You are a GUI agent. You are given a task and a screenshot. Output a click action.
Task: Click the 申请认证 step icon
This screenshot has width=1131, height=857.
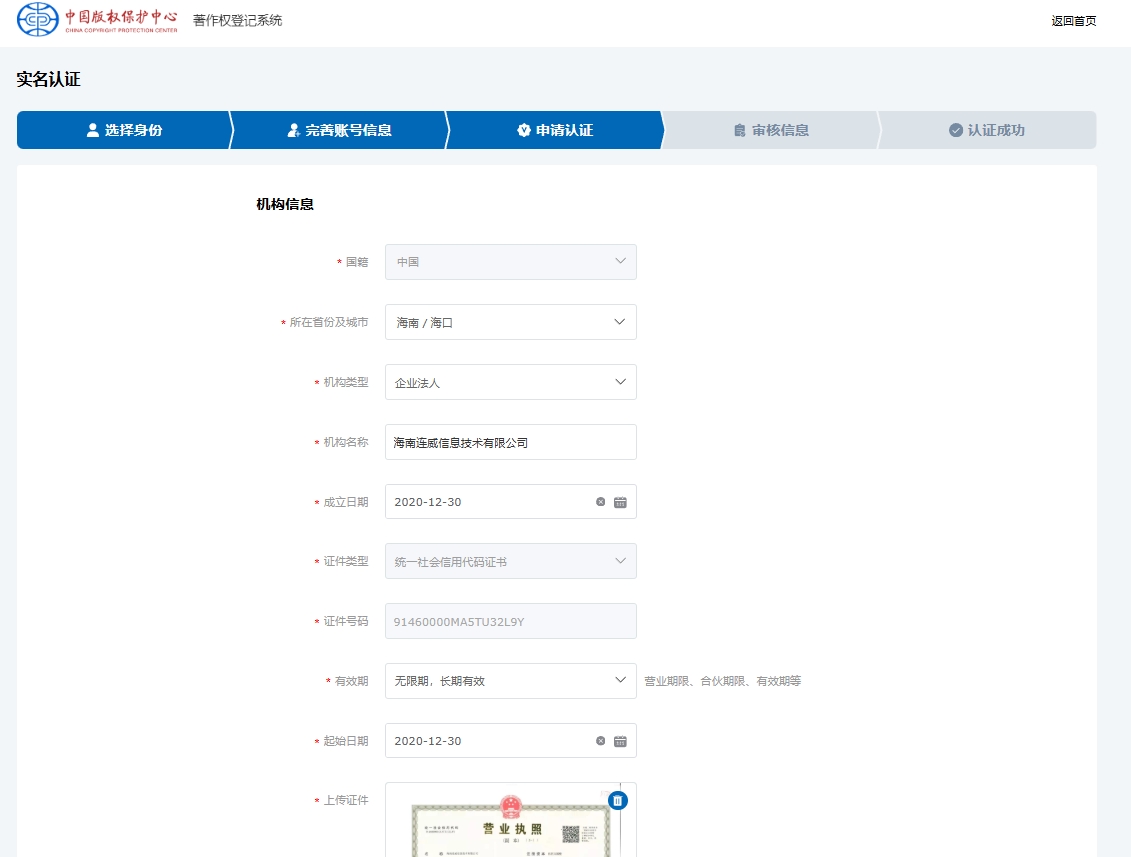tap(524, 130)
